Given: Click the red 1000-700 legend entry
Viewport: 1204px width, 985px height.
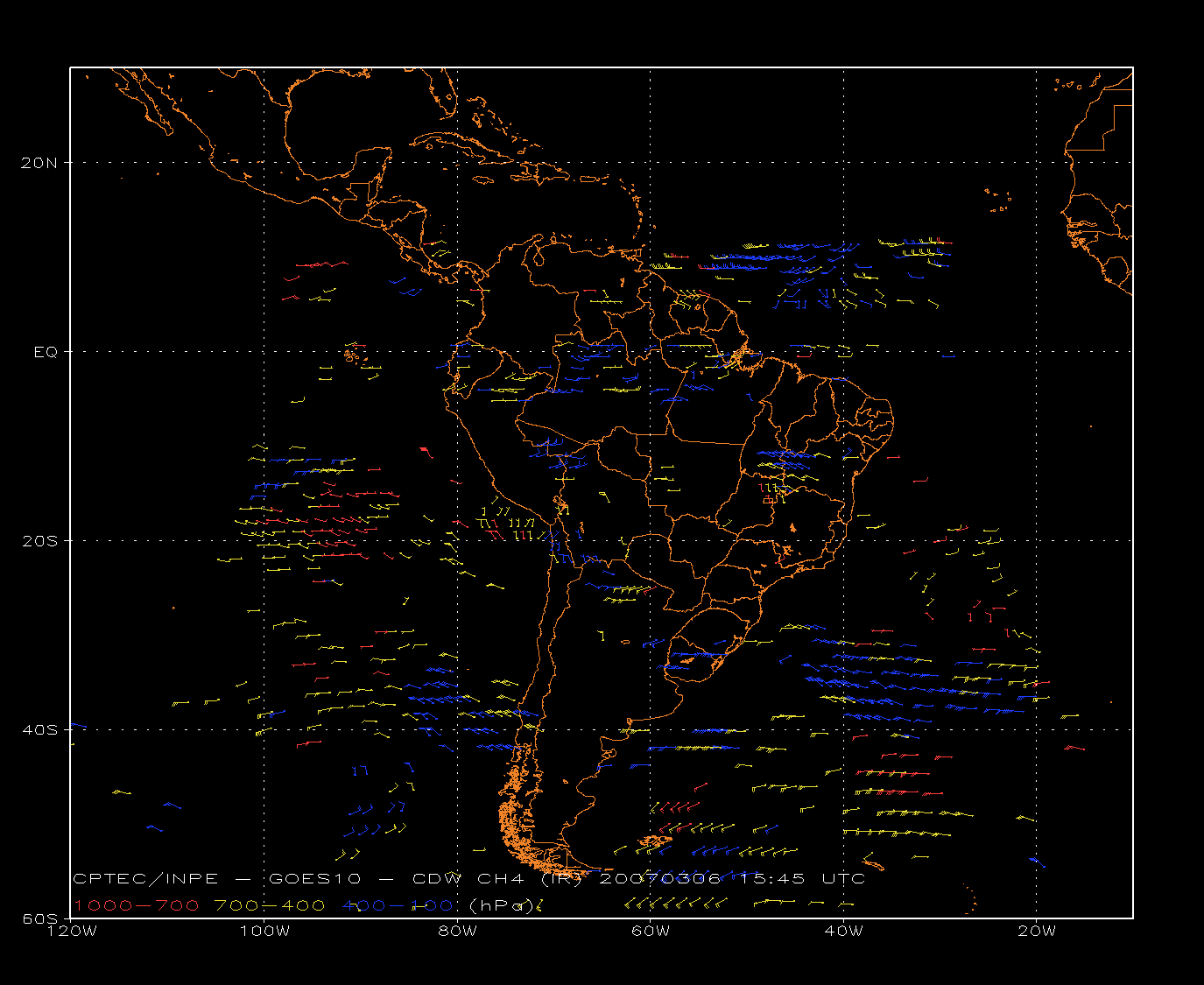Looking at the screenshot, I should click(x=136, y=905).
